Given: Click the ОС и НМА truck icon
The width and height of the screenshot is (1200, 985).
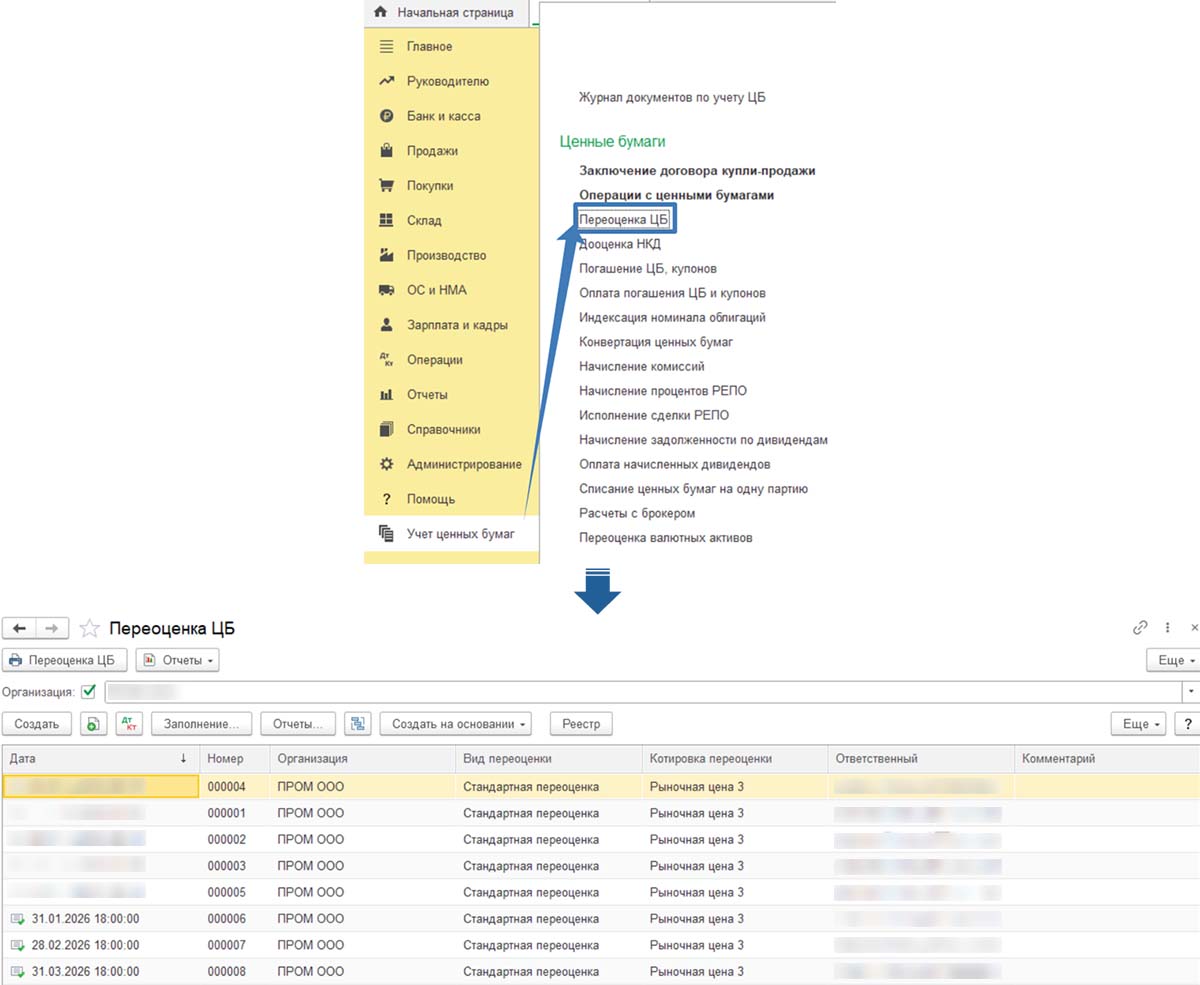Looking at the screenshot, I should pos(387,290).
